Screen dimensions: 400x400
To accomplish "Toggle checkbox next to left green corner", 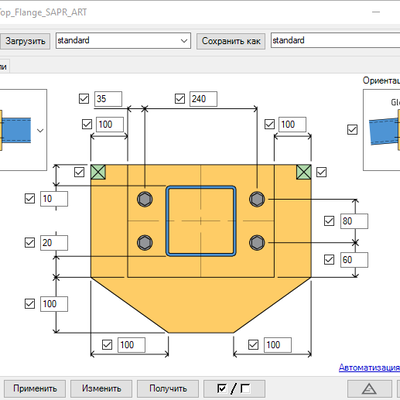I will click(79, 172).
